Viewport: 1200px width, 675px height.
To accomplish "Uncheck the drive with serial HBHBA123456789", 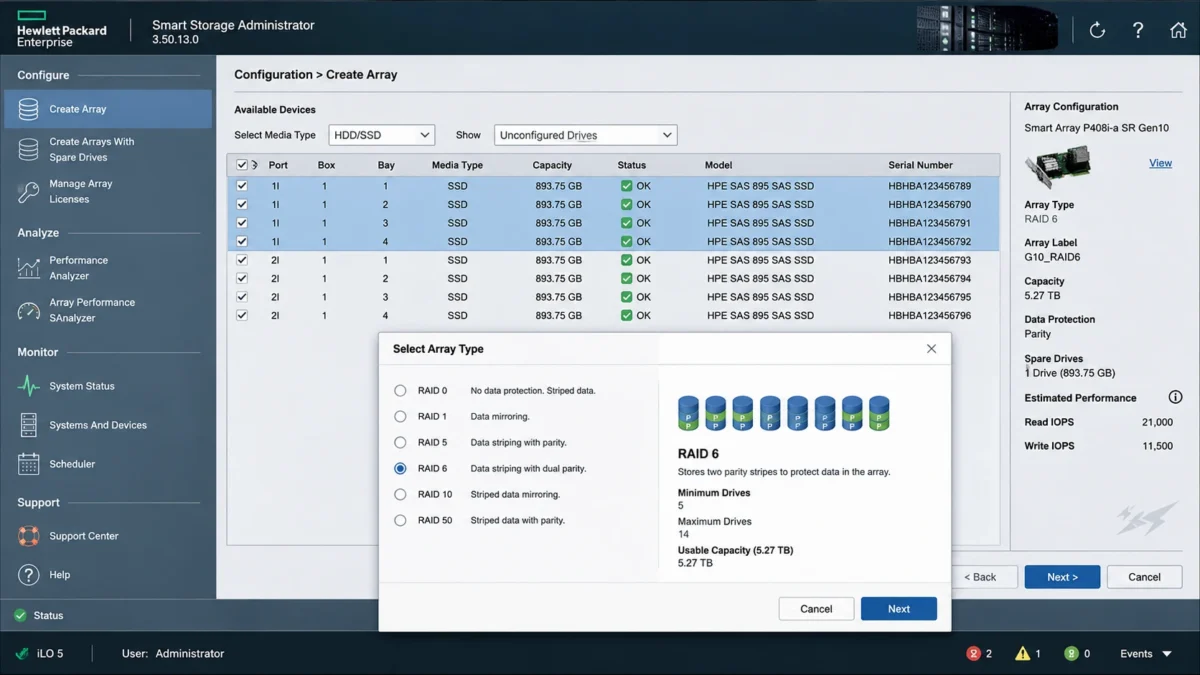I will [242, 186].
